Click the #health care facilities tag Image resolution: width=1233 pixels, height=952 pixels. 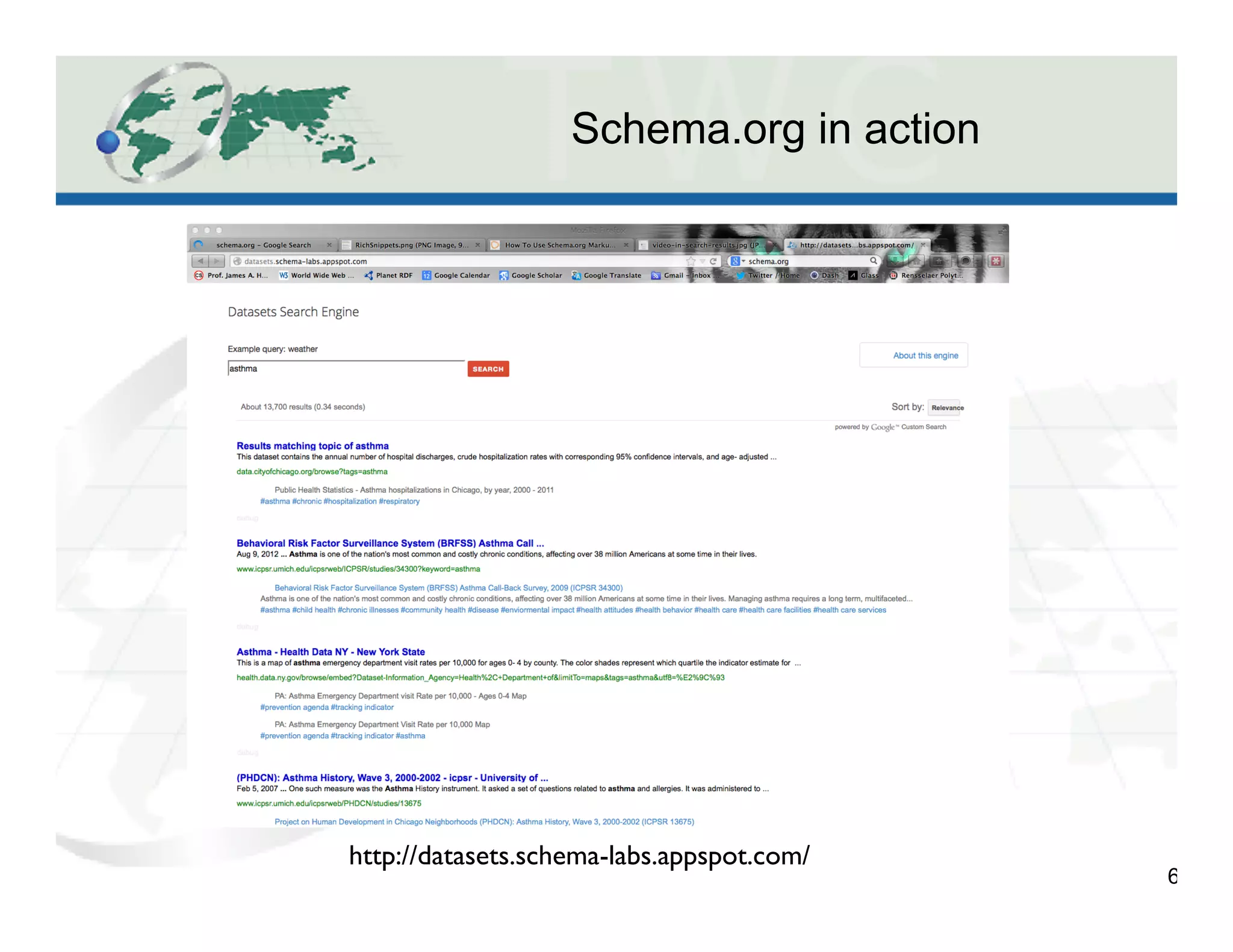point(775,610)
